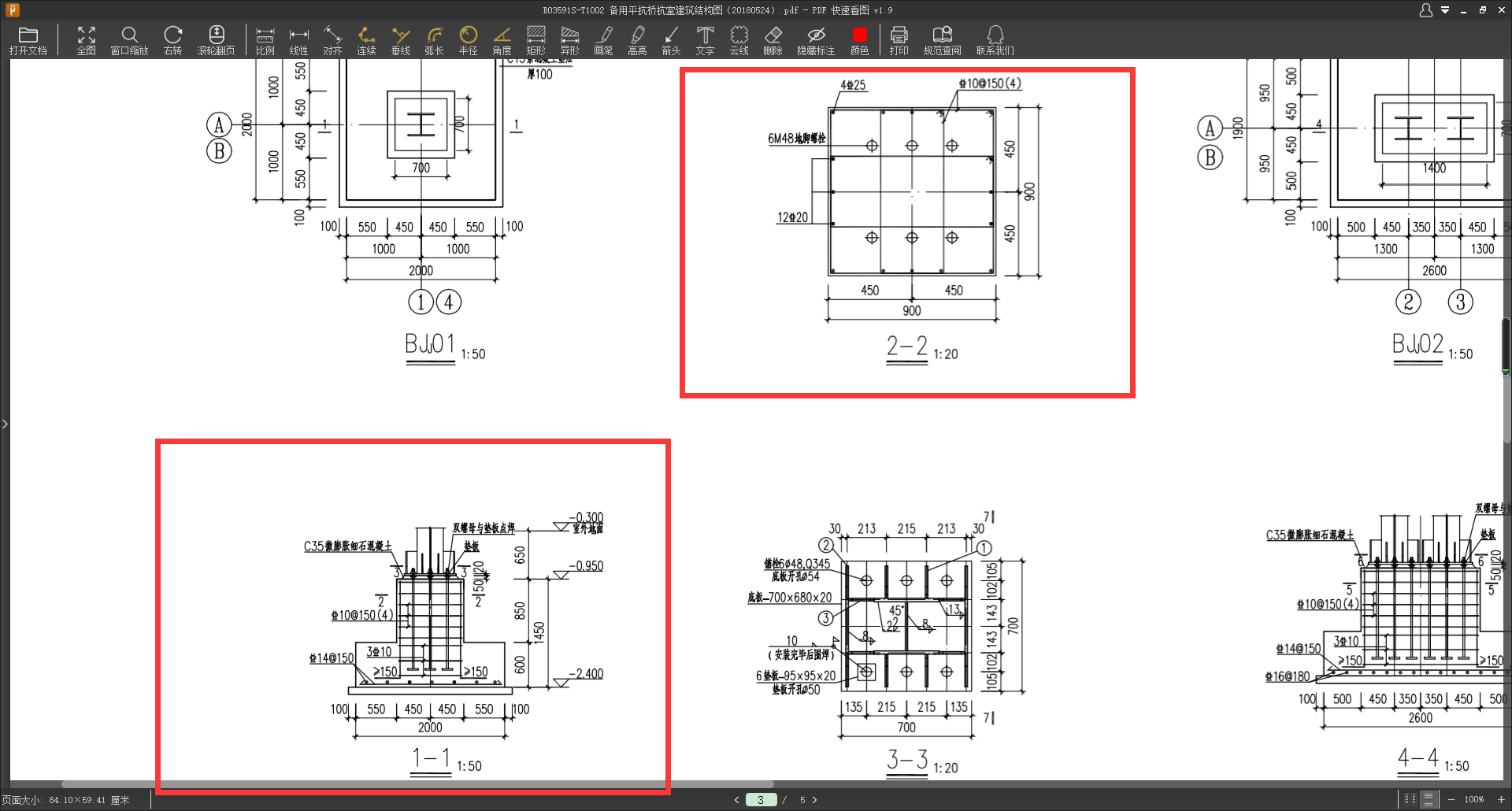1512x811 pixels.
Task: Click the 100% zoom level display
Action: click(x=1474, y=800)
